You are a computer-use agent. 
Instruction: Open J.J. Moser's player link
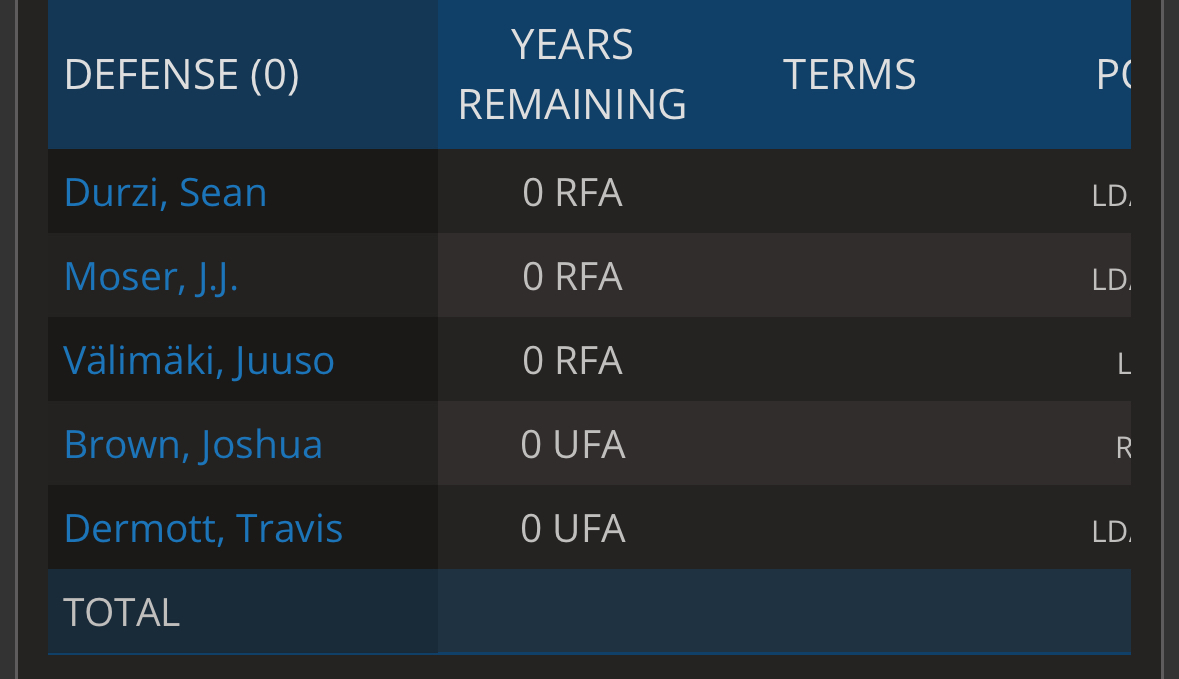(x=151, y=277)
